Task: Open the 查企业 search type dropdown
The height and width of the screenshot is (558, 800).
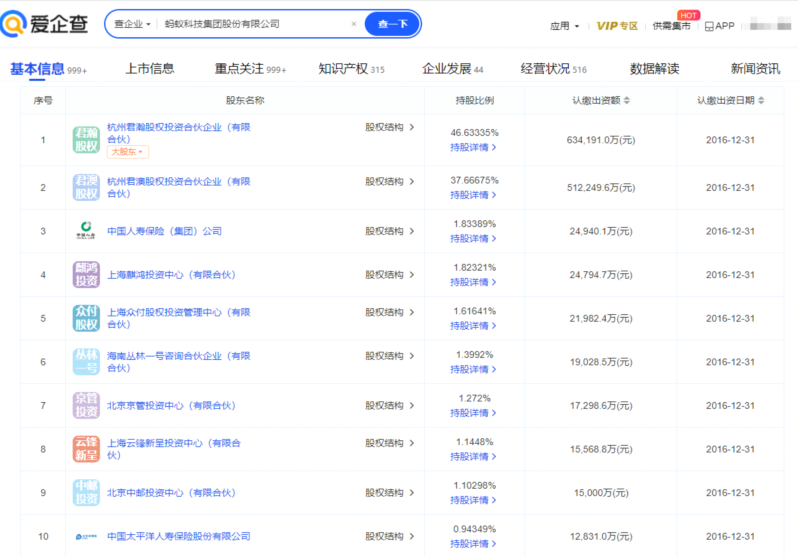Action: point(133,24)
